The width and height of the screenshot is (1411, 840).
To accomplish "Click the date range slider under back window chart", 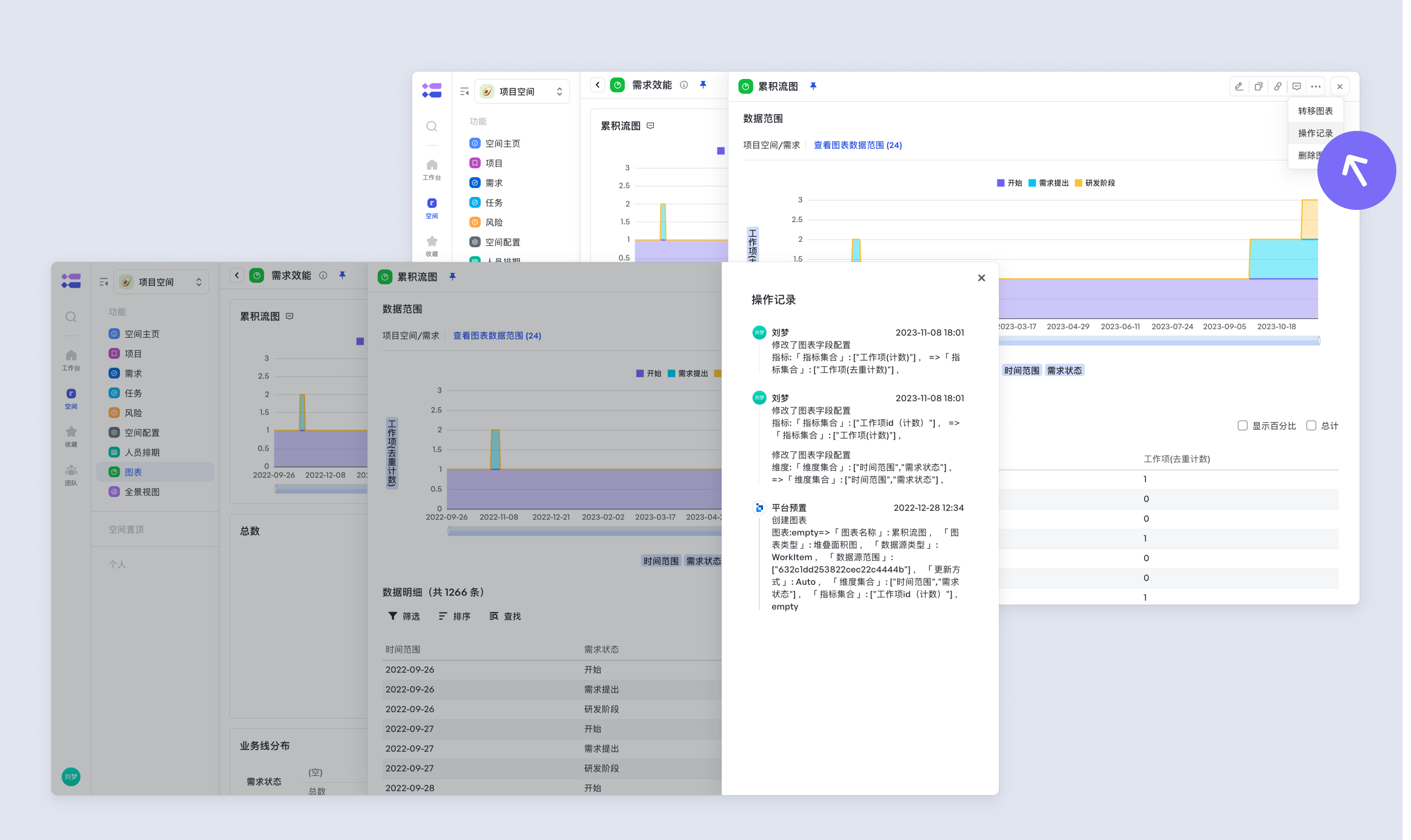I will pos(1159,341).
